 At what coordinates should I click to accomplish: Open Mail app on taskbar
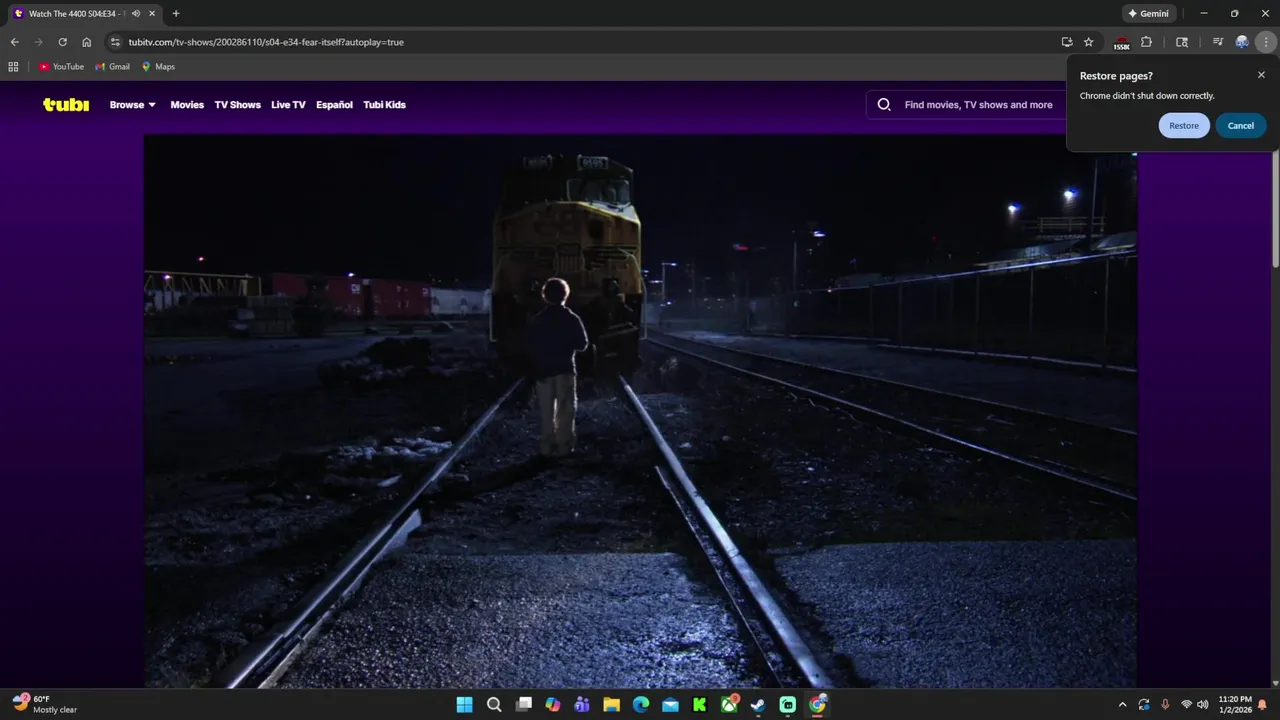pos(670,704)
